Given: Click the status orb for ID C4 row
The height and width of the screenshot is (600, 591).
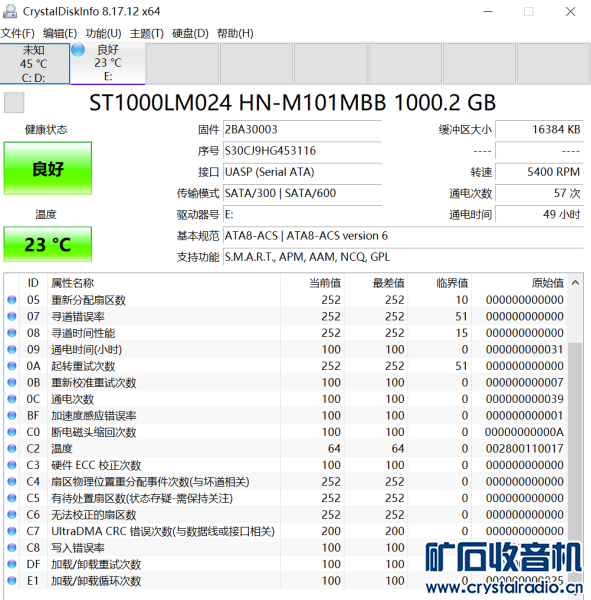Looking at the screenshot, I should point(12,481).
